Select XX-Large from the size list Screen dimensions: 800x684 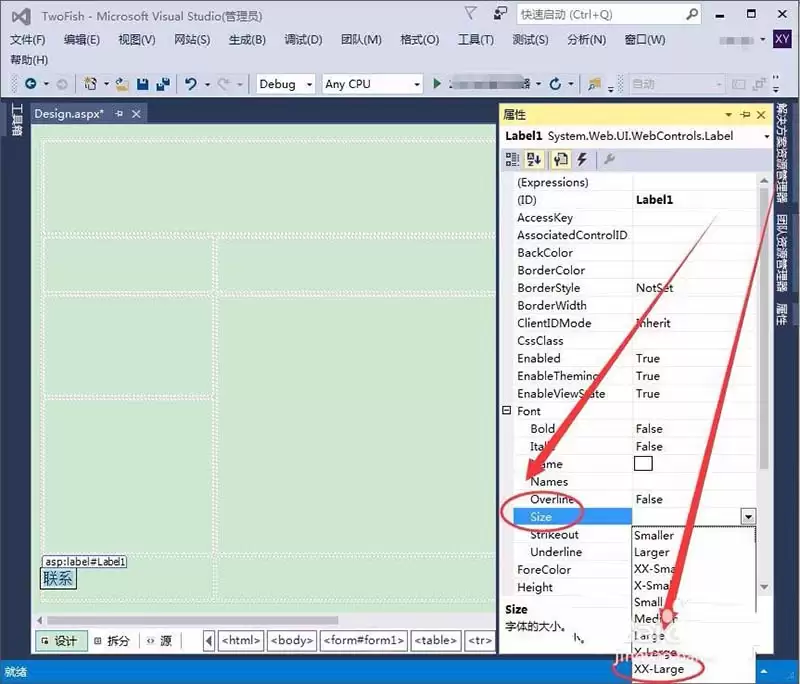662,669
